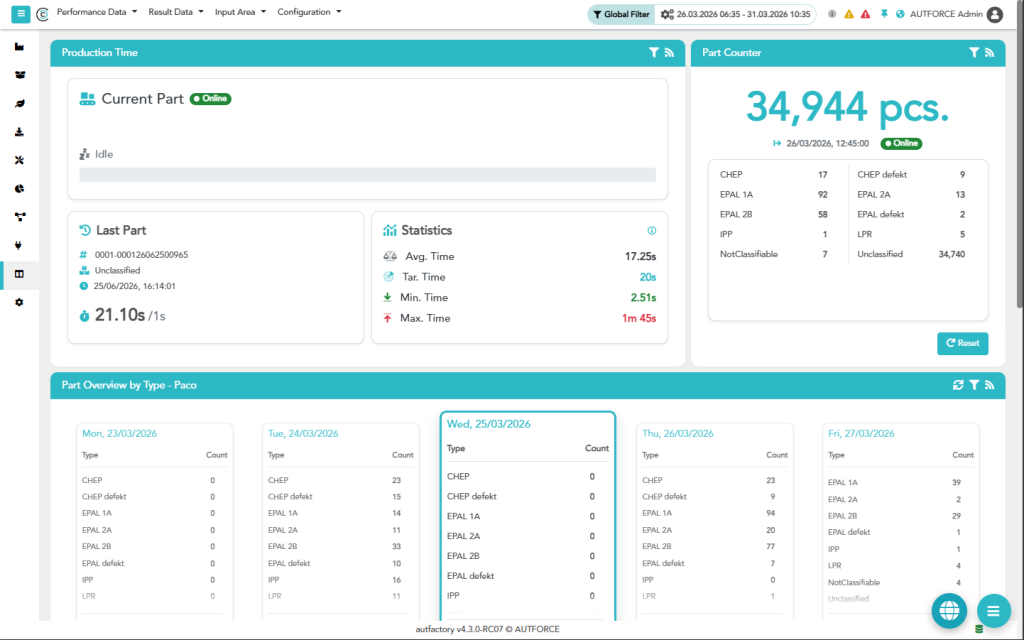Viewport: 1024px width, 640px height.
Task: Open the network diagram icon in sidebar
Action: click(x=20, y=217)
